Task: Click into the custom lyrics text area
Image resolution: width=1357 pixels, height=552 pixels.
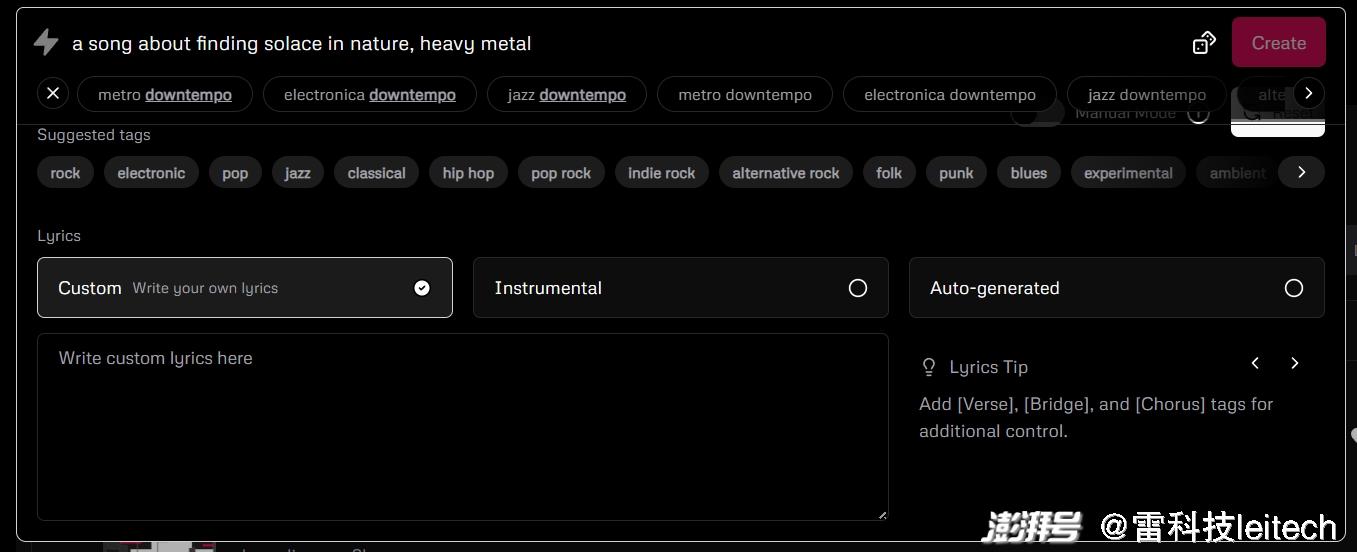Action: 462,427
